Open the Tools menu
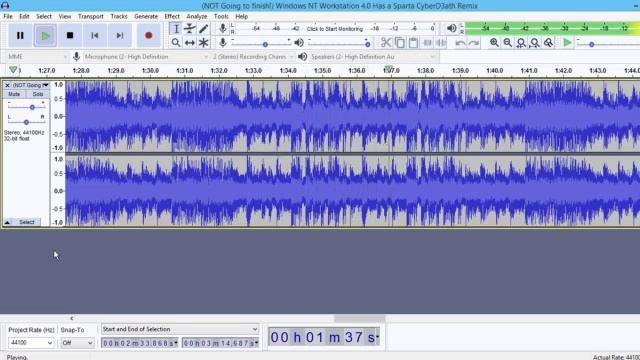 221,16
